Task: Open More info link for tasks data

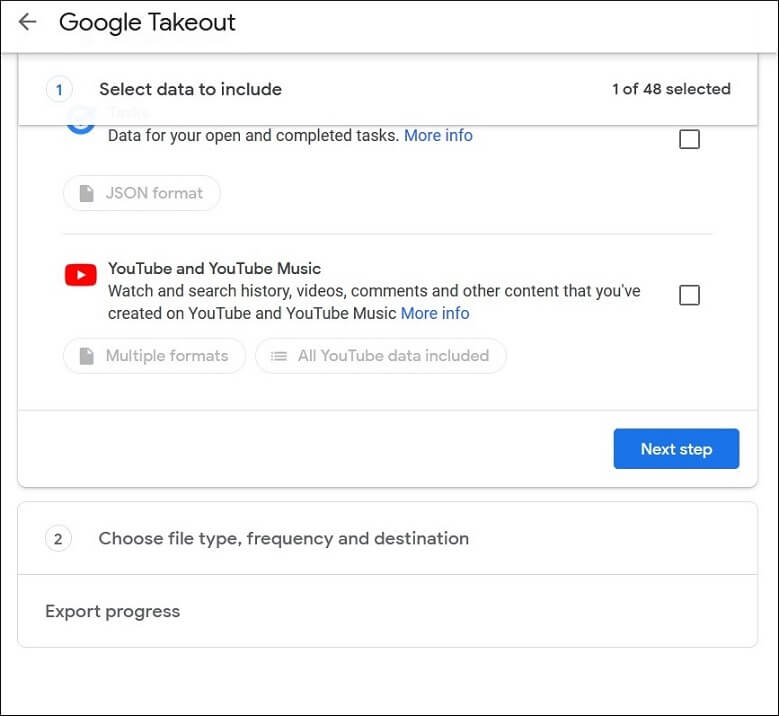Action: (x=438, y=135)
